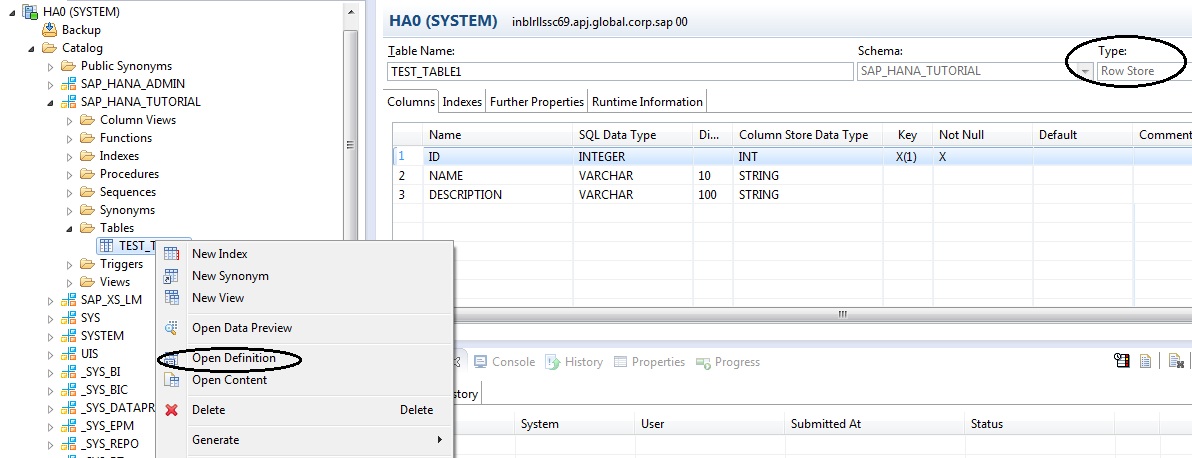The width and height of the screenshot is (1192, 458).
Task: Open the Type dropdown arrow
Action: [x=1086, y=72]
